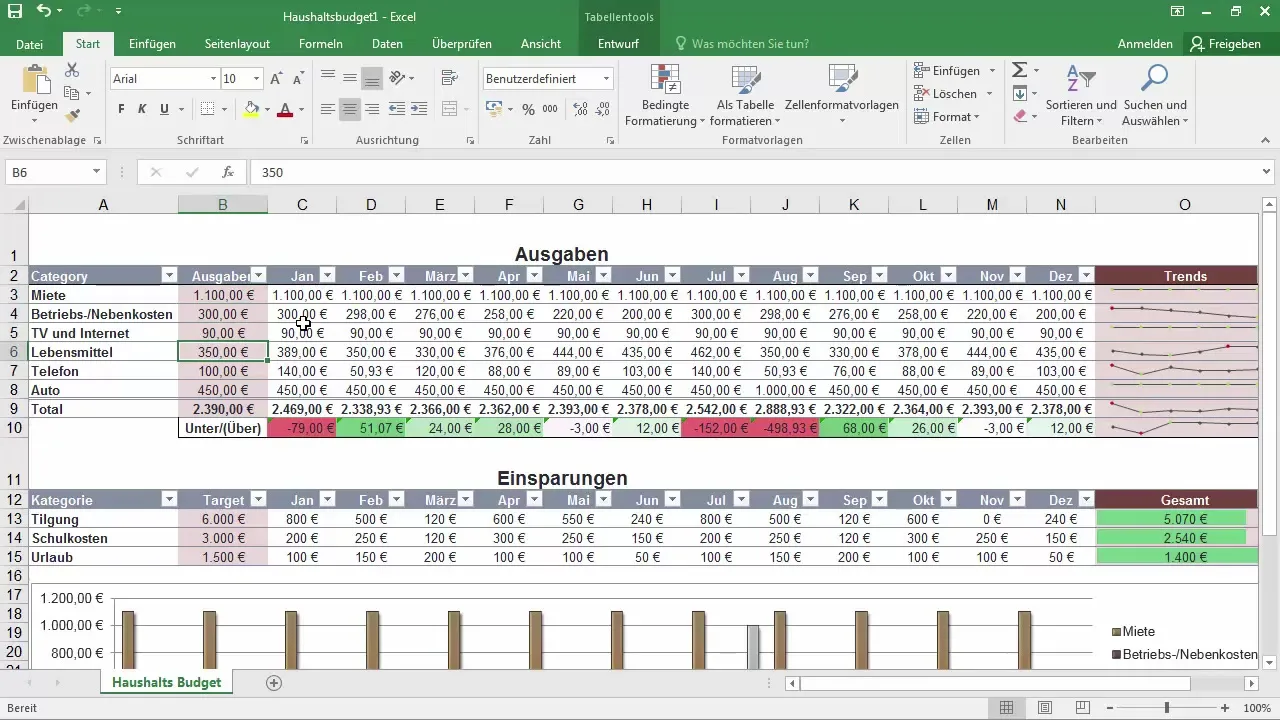Click the Was möchten Sie tun search field
The image size is (1280, 720).
click(750, 44)
